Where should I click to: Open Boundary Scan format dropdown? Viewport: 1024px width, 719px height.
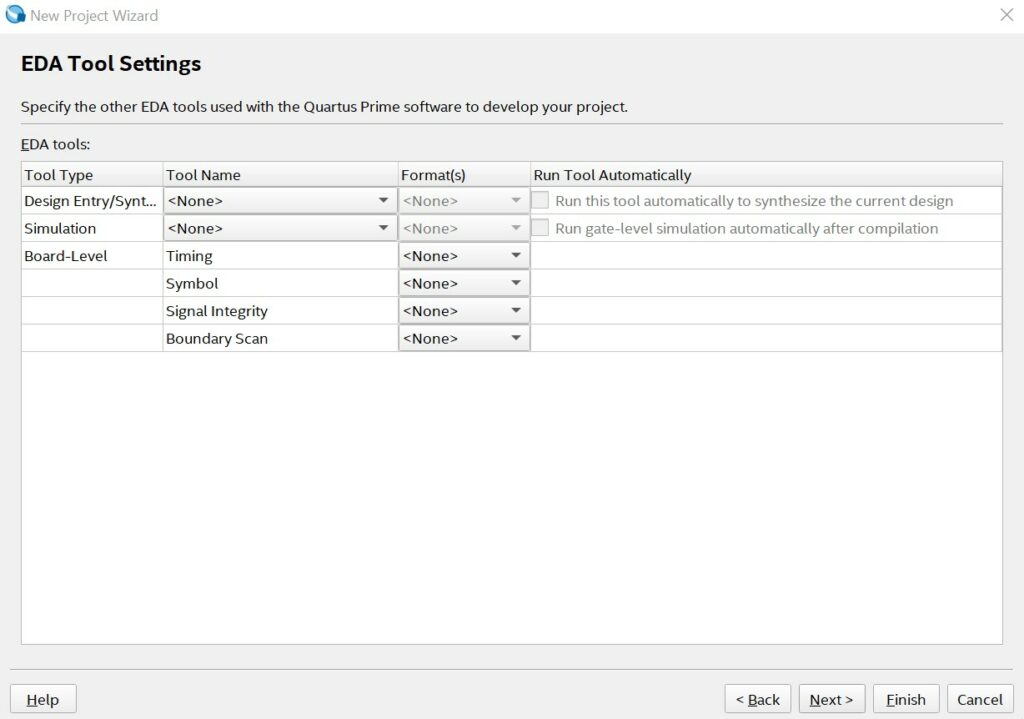coord(464,339)
